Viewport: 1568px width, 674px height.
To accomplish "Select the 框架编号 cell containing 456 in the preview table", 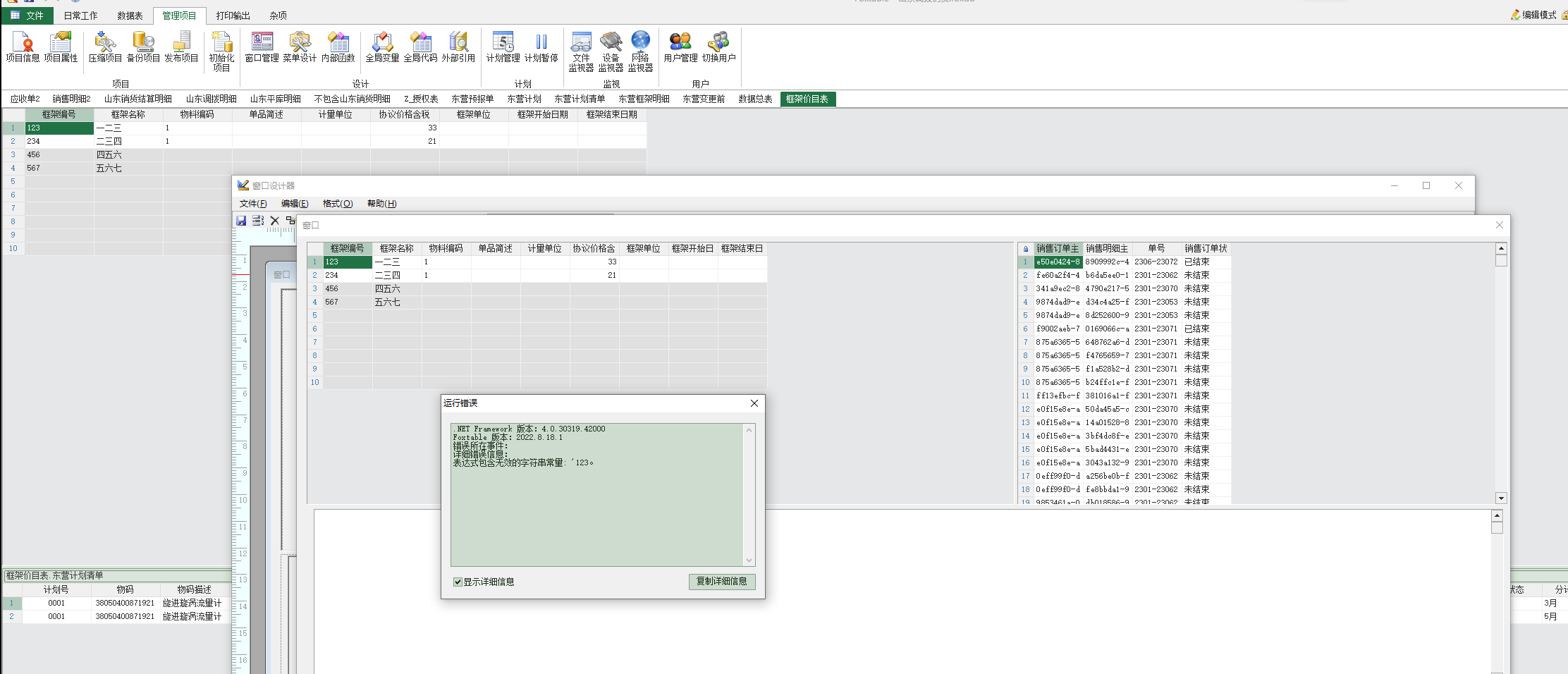I will point(347,288).
